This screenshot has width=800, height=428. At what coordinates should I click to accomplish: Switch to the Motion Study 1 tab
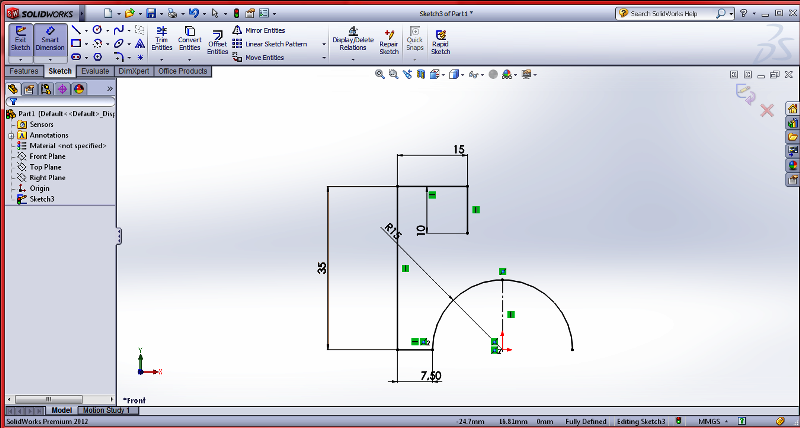[x=107, y=410]
